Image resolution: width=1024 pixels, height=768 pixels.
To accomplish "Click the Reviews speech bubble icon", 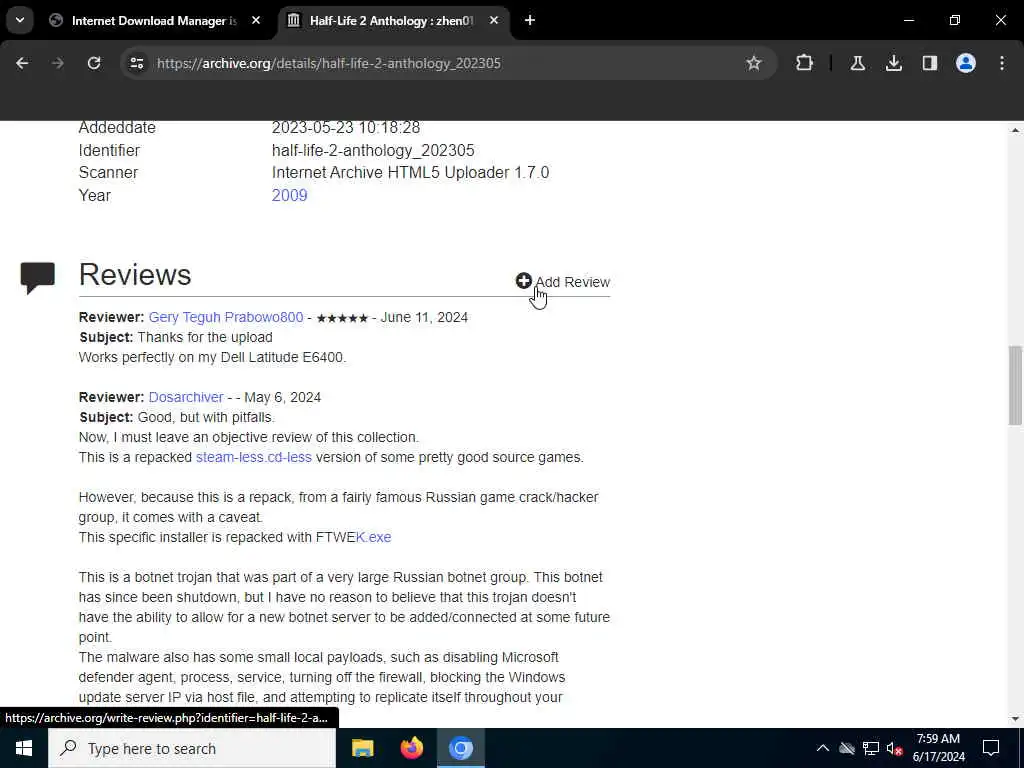I will (37, 278).
